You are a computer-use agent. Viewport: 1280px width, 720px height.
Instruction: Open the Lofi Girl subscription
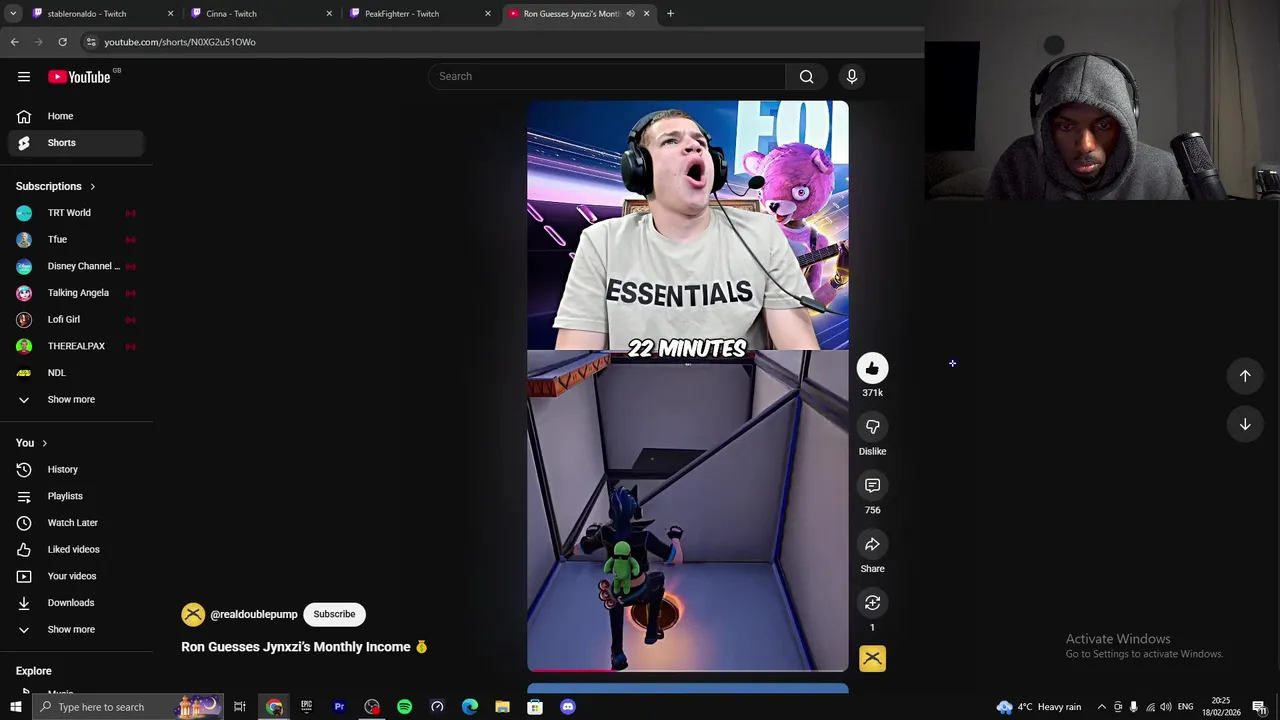pos(76,319)
